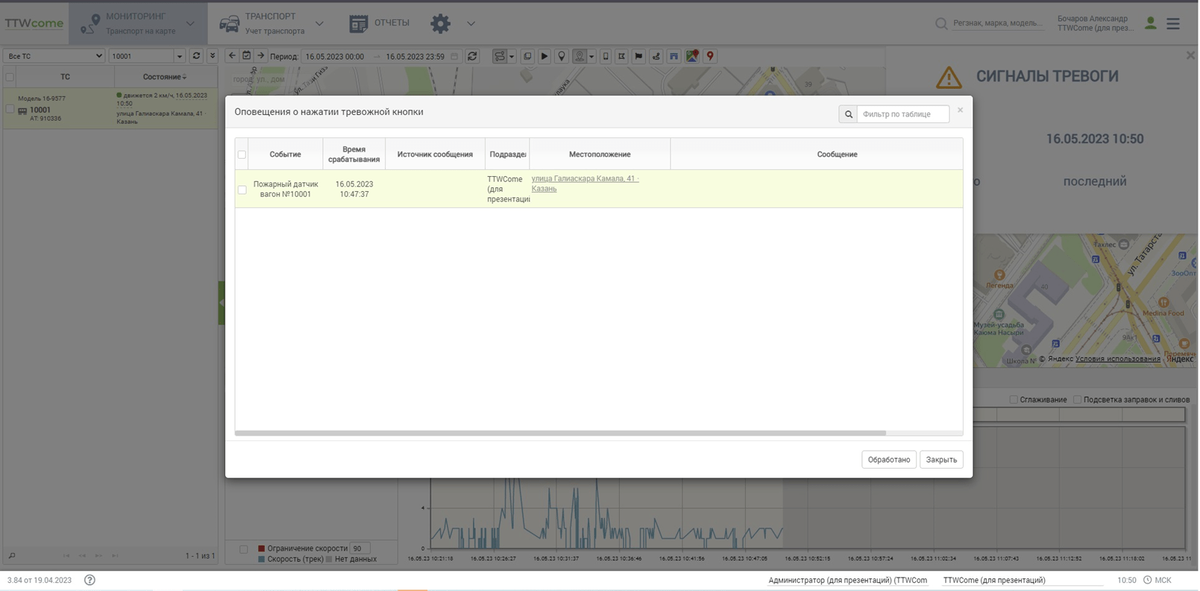Click the search magnifier in top bar
This screenshot has height=591, width=1200.
tap(941, 23)
